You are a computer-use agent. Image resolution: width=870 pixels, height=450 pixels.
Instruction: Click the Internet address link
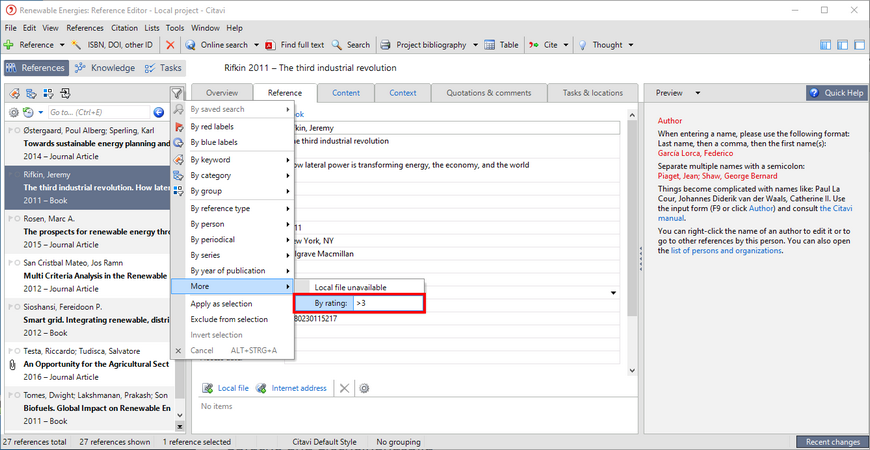click(x=299, y=388)
